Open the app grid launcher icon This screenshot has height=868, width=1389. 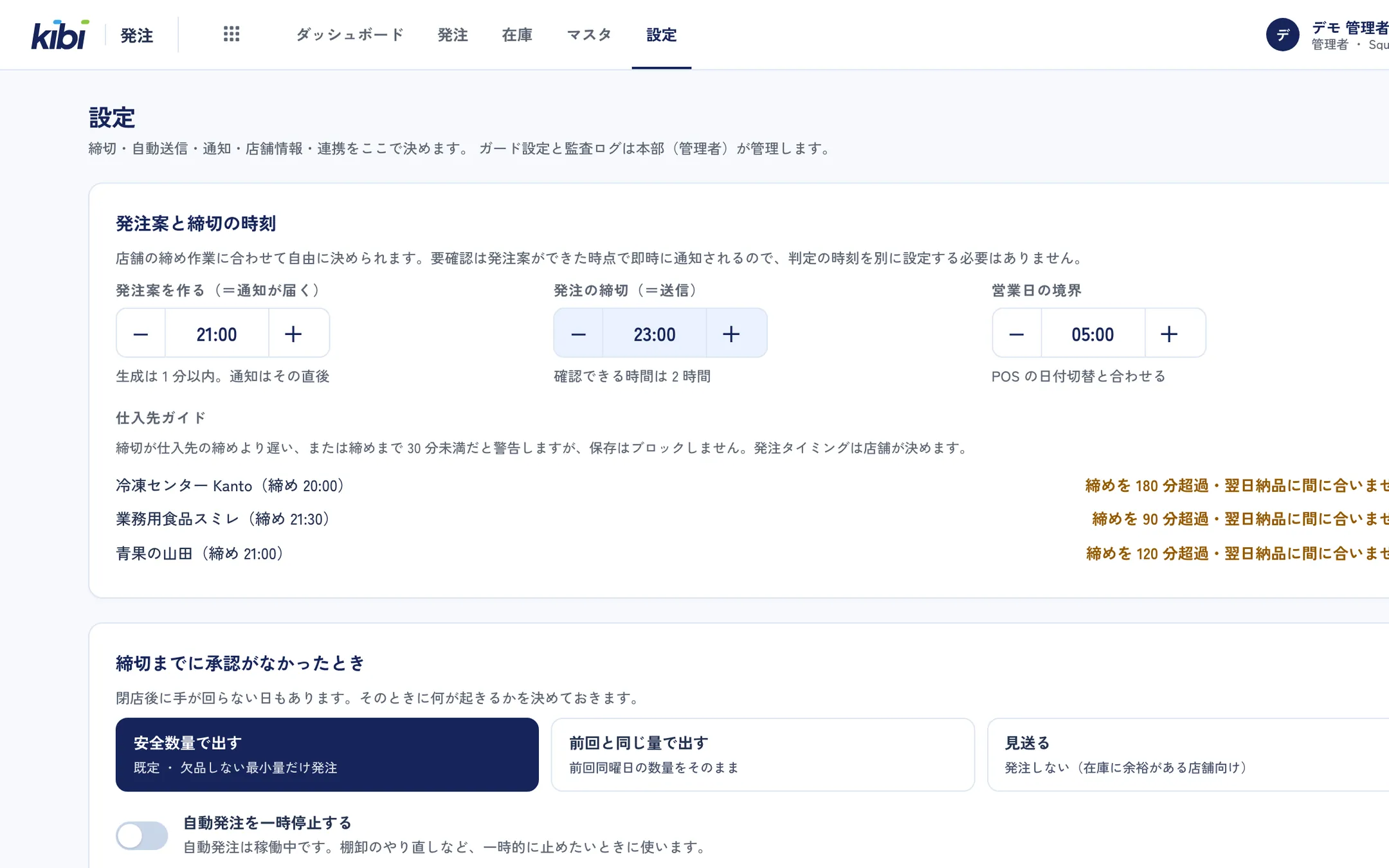[232, 35]
